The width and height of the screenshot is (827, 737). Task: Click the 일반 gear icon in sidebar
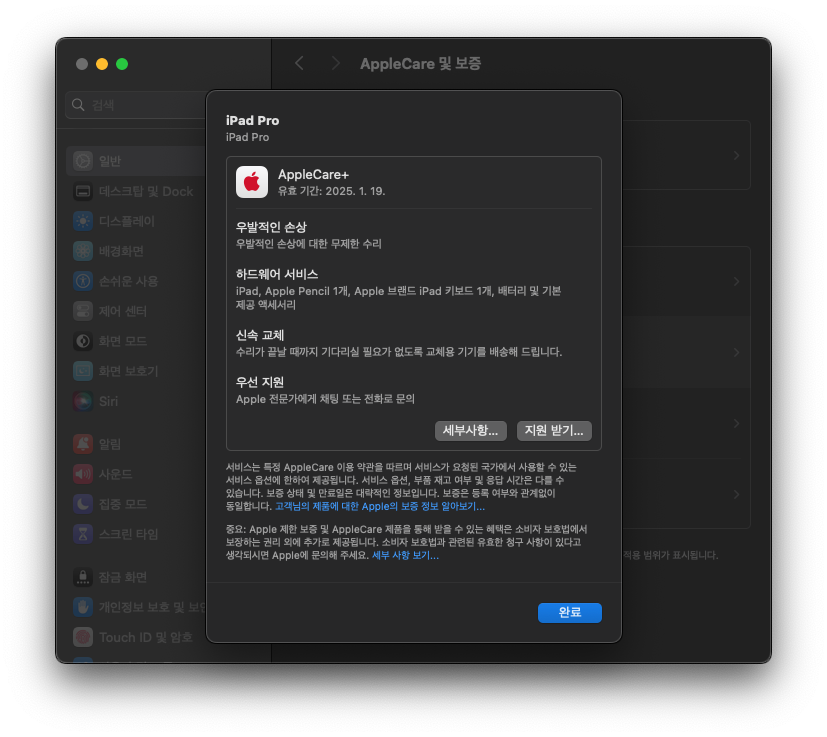pos(83,161)
